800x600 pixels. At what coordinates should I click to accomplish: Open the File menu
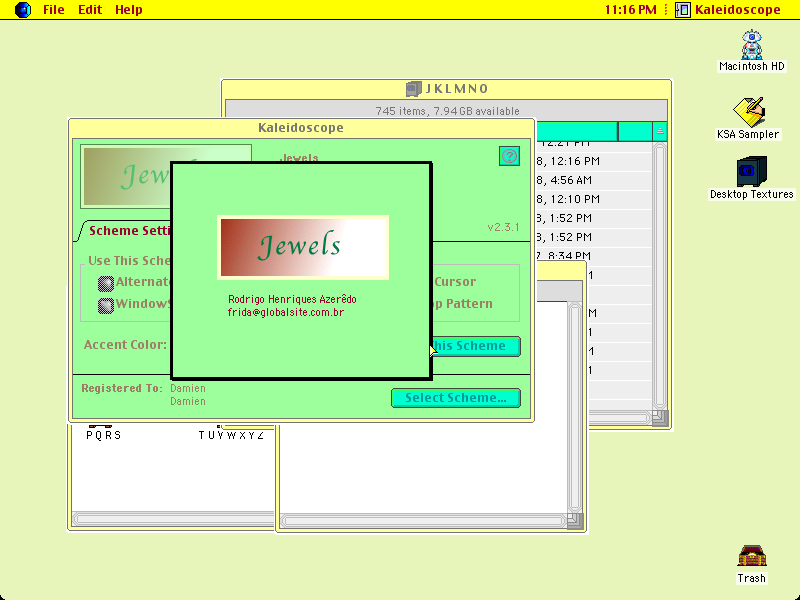54,10
